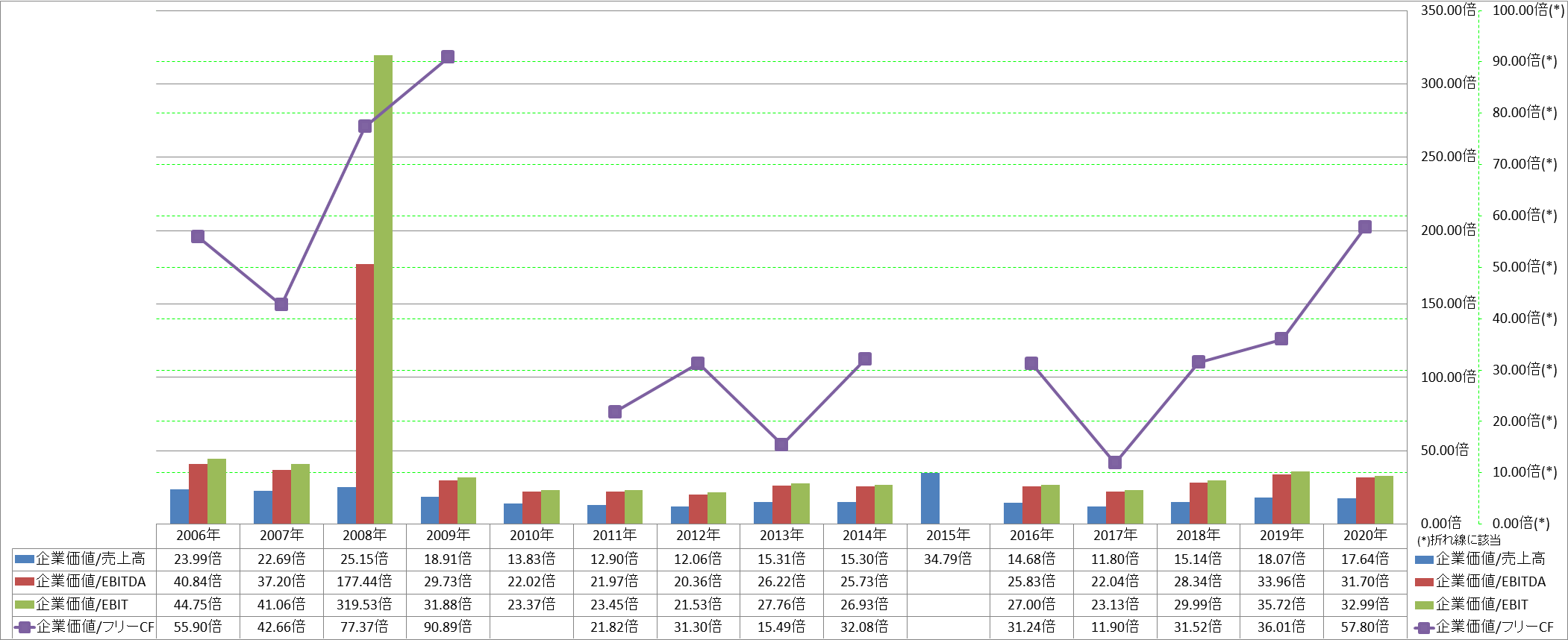Select the 2012年 free CF line marker

698,363
